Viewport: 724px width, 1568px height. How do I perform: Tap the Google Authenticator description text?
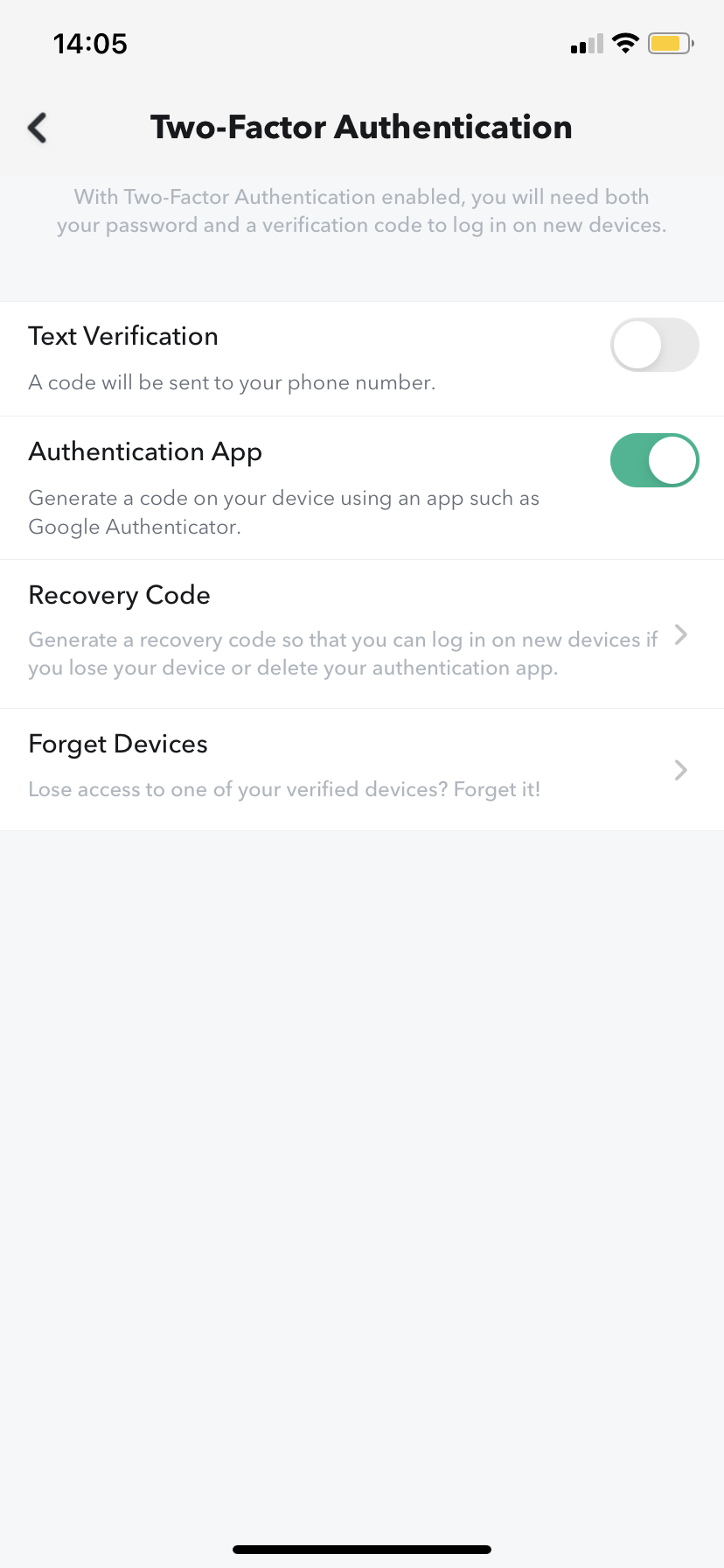click(x=284, y=512)
